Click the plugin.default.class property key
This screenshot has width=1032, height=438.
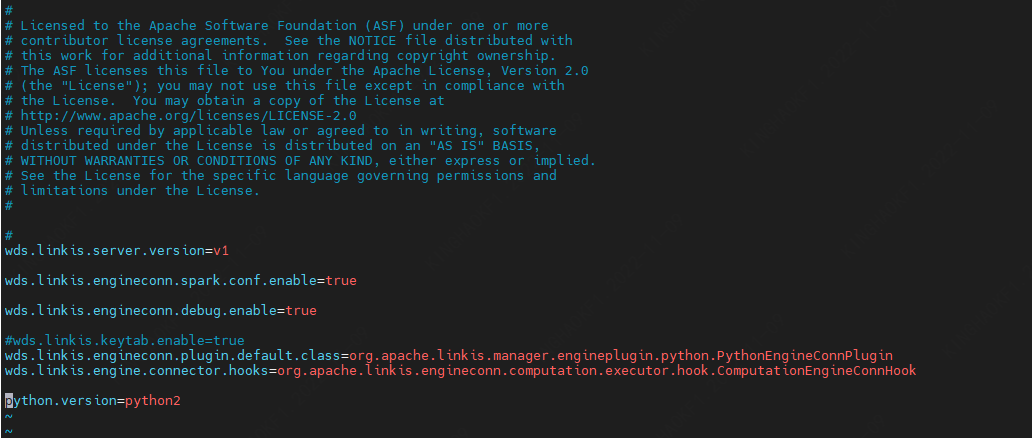click(x=172, y=355)
